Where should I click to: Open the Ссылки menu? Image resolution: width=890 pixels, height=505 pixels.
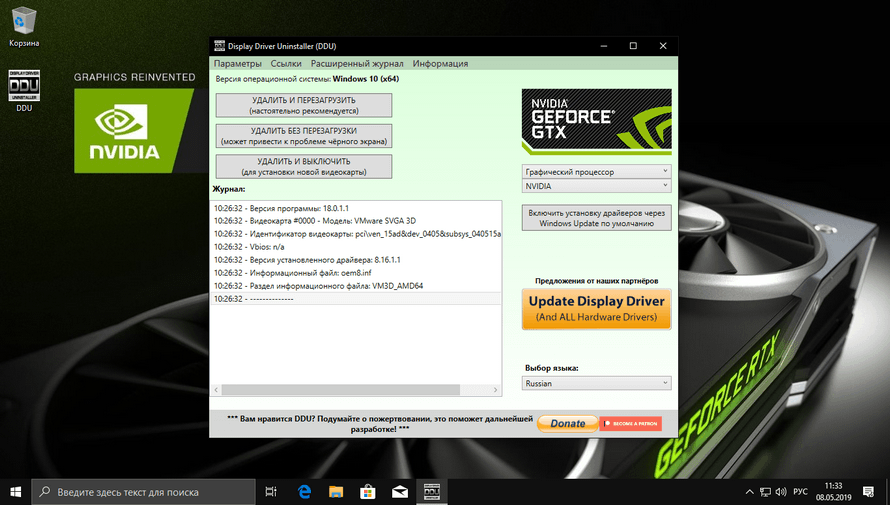(286, 64)
